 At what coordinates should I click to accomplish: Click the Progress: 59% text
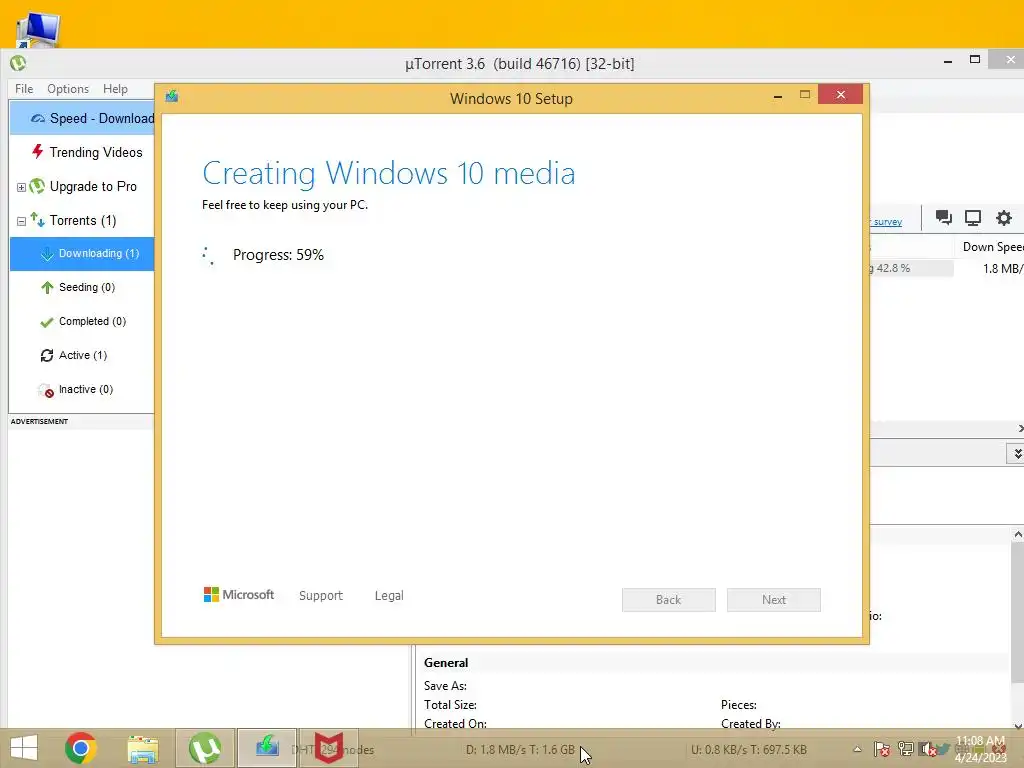click(x=278, y=255)
